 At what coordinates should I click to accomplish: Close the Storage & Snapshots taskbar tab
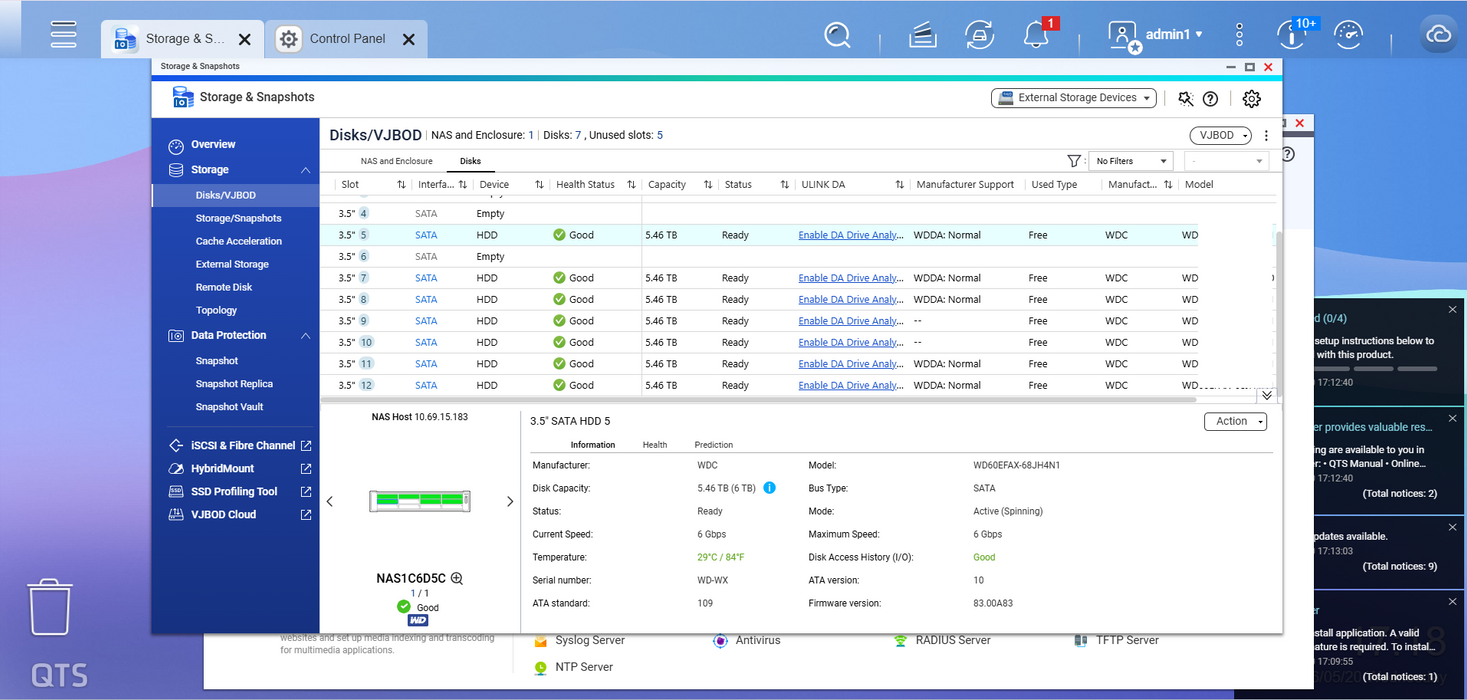coord(244,39)
